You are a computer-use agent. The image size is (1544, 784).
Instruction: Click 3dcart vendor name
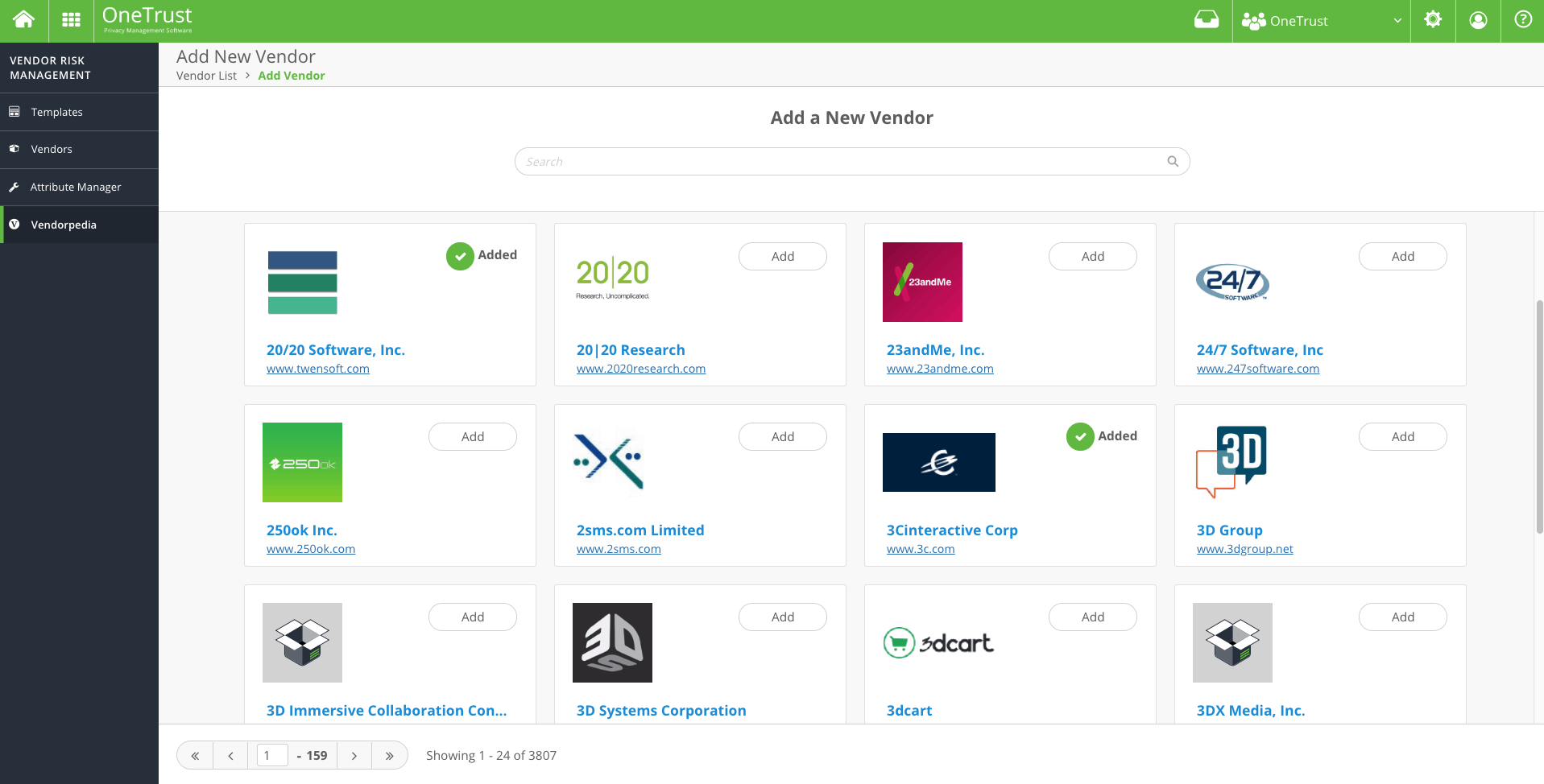(909, 711)
